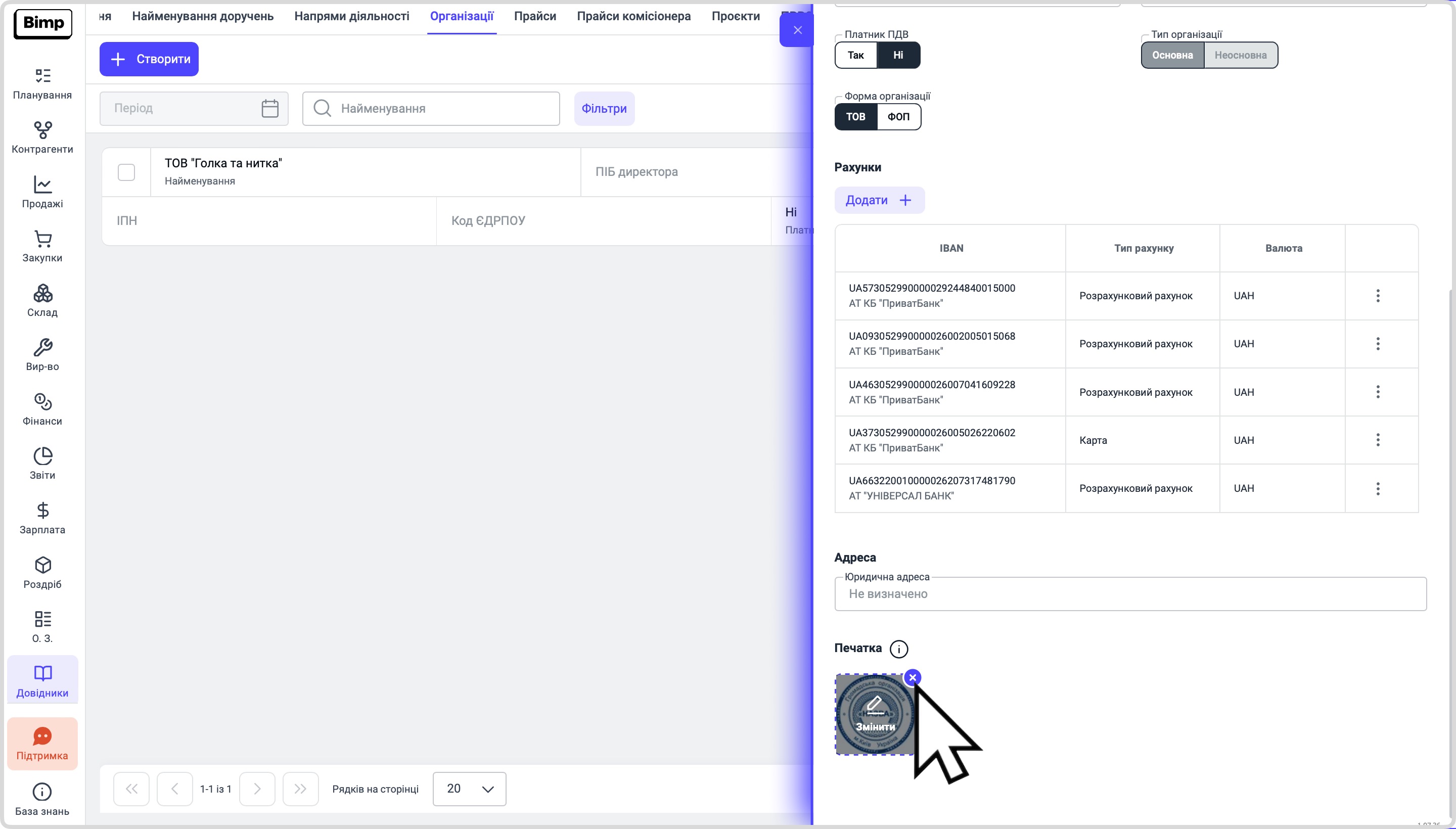Open options menu for УНІВЕРСАЛ БАНК account
This screenshot has width=1456, height=829.
1378,488
